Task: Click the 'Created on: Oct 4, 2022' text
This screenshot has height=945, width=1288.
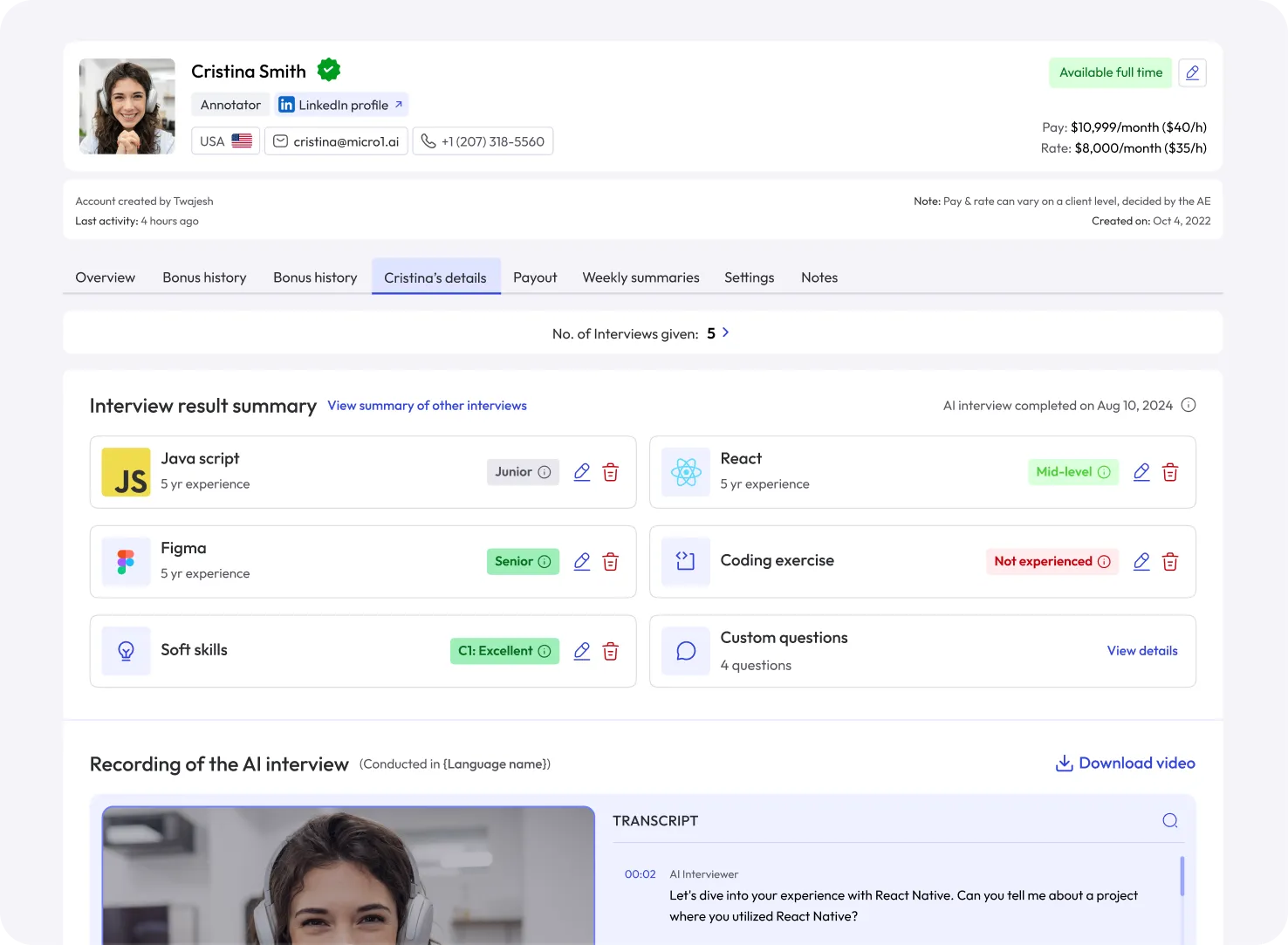Action: pyautogui.click(x=1151, y=221)
